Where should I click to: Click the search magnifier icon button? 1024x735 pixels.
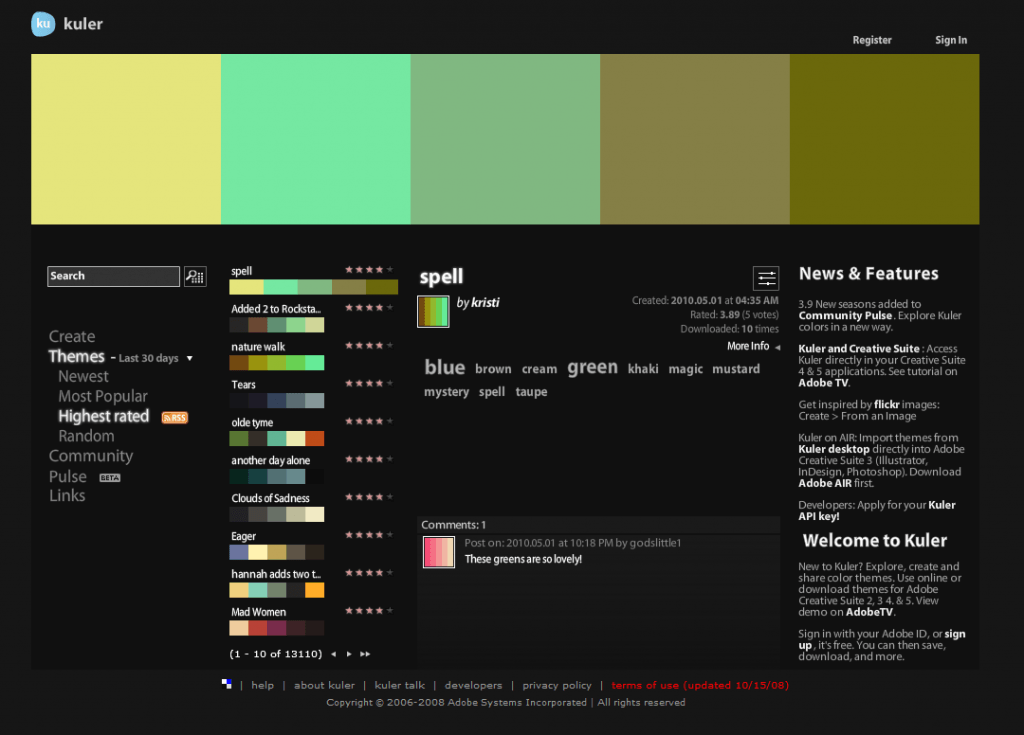[x=195, y=276]
